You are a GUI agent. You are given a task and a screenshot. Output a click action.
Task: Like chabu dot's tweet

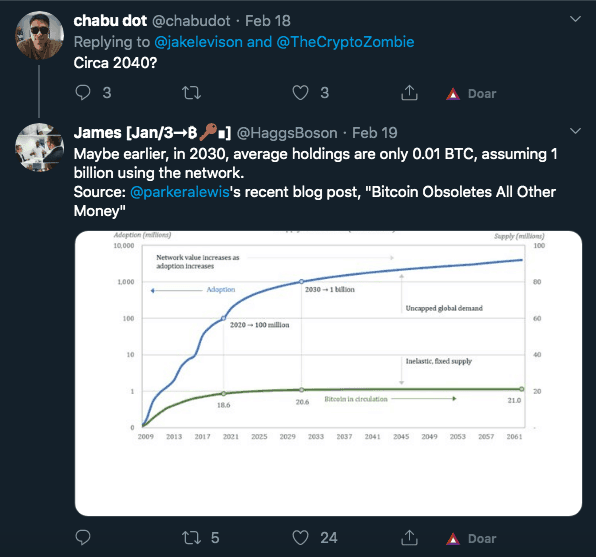click(x=300, y=93)
